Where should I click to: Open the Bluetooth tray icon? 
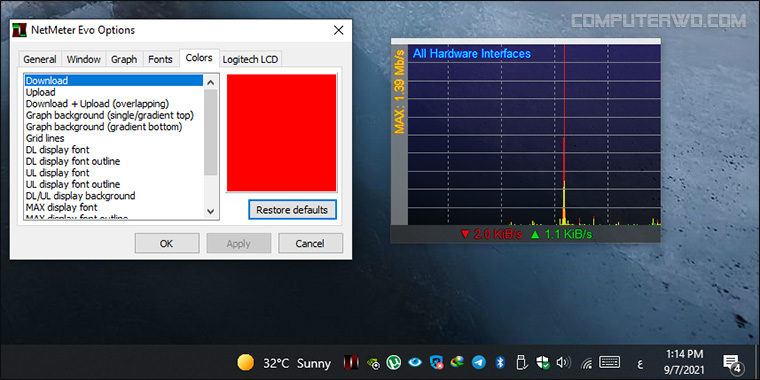500,362
